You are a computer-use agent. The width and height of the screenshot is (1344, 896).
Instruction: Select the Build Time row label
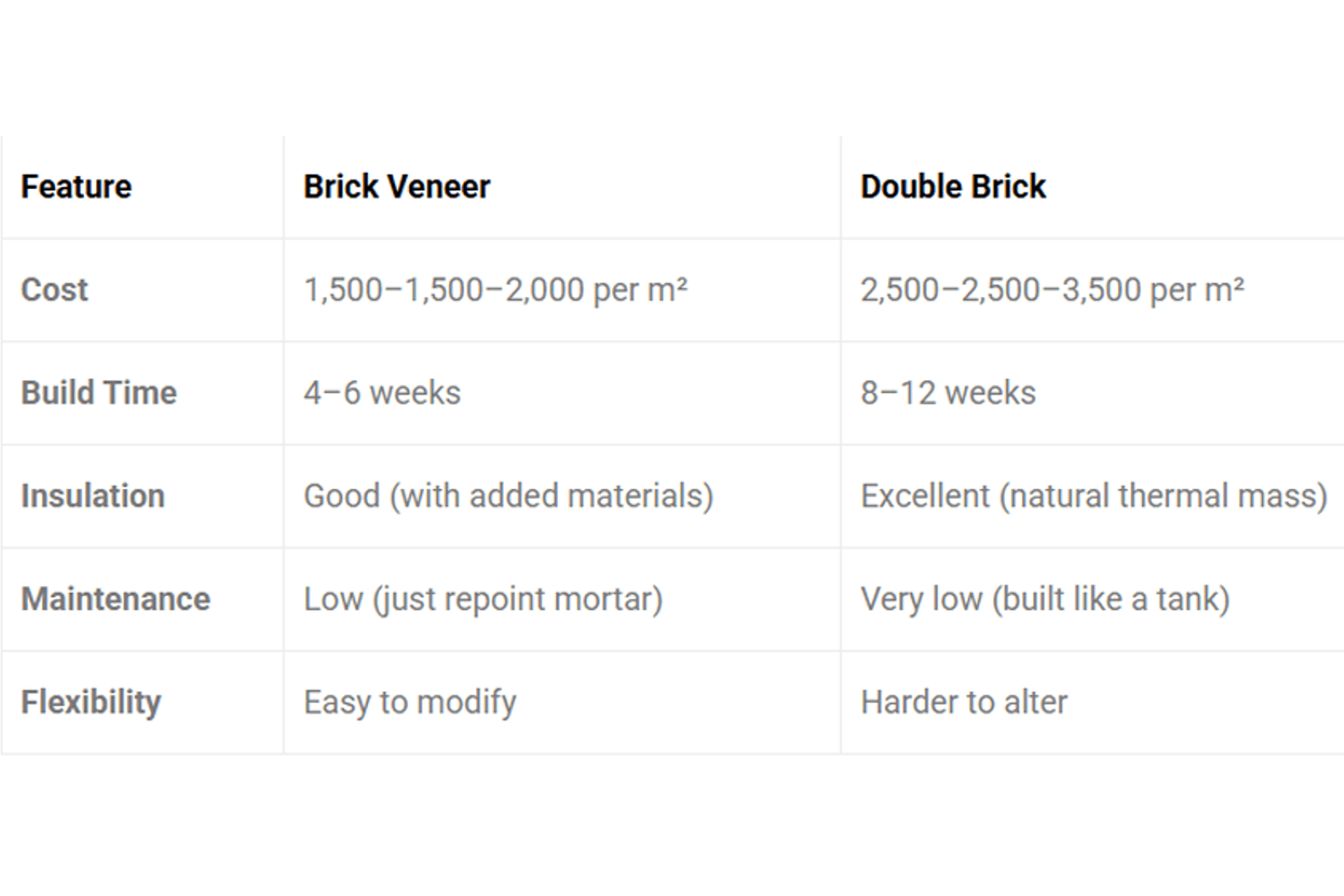99,393
